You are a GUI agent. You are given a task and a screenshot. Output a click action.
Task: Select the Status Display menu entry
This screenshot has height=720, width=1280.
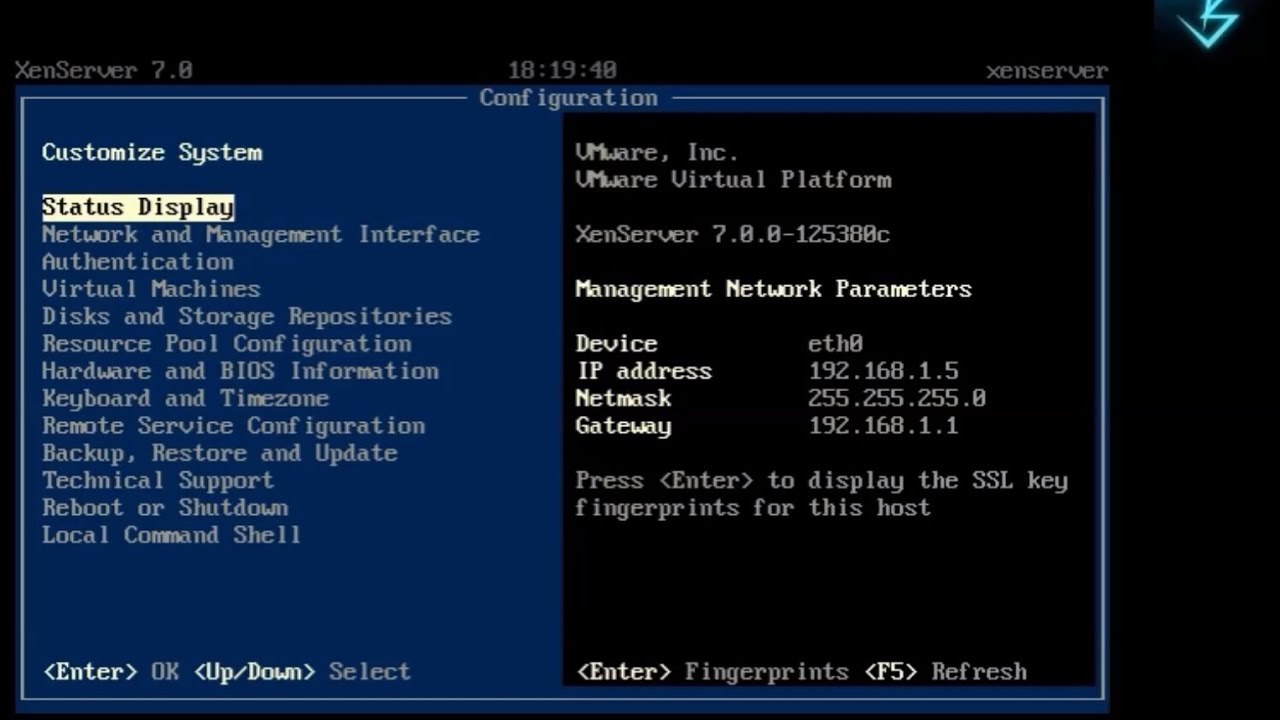[x=138, y=207]
